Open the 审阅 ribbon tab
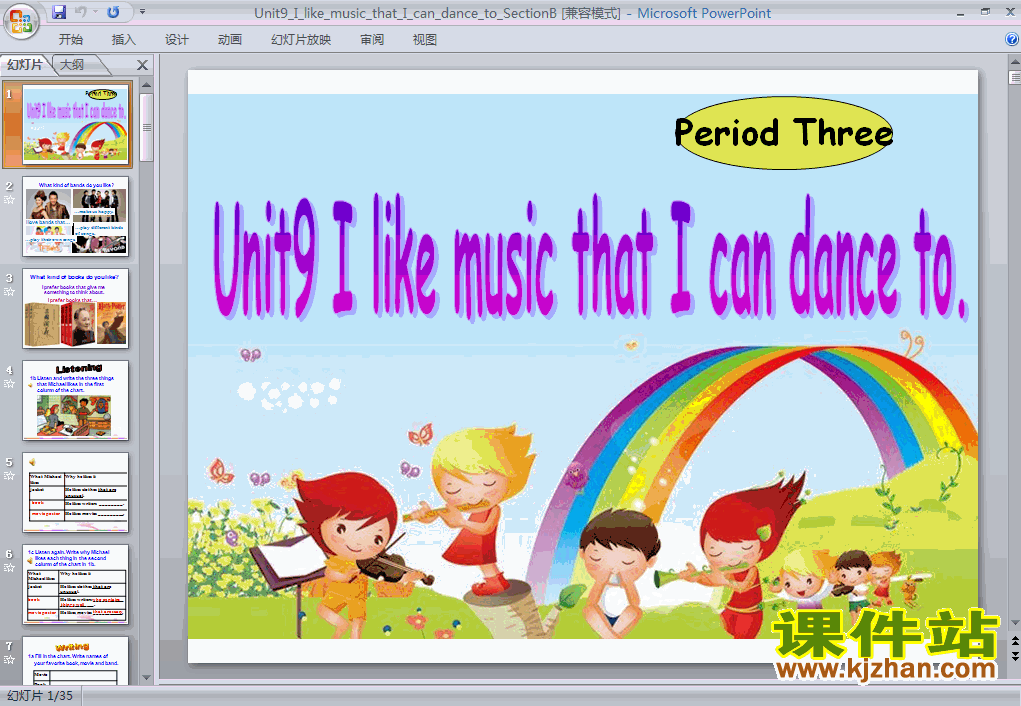1021x706 pixels. (x=372, y=39)
